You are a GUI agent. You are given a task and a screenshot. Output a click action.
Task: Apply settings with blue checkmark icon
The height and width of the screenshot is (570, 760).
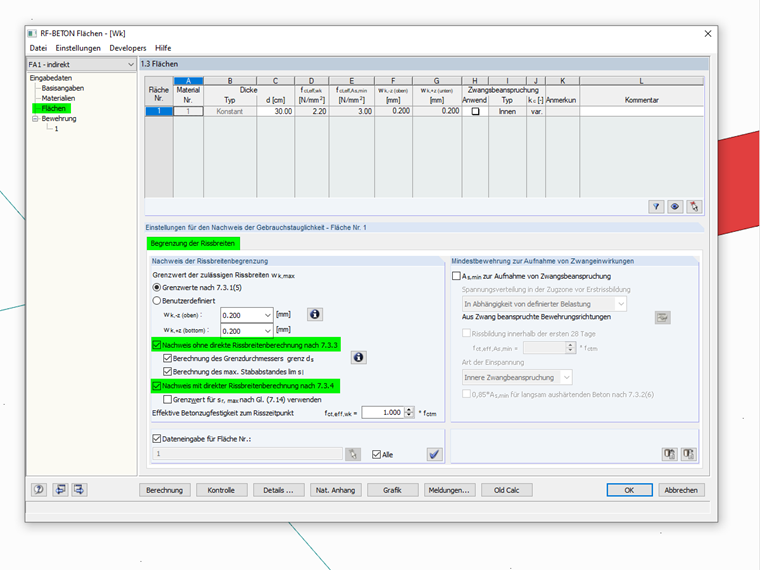(x=434, y=454)
